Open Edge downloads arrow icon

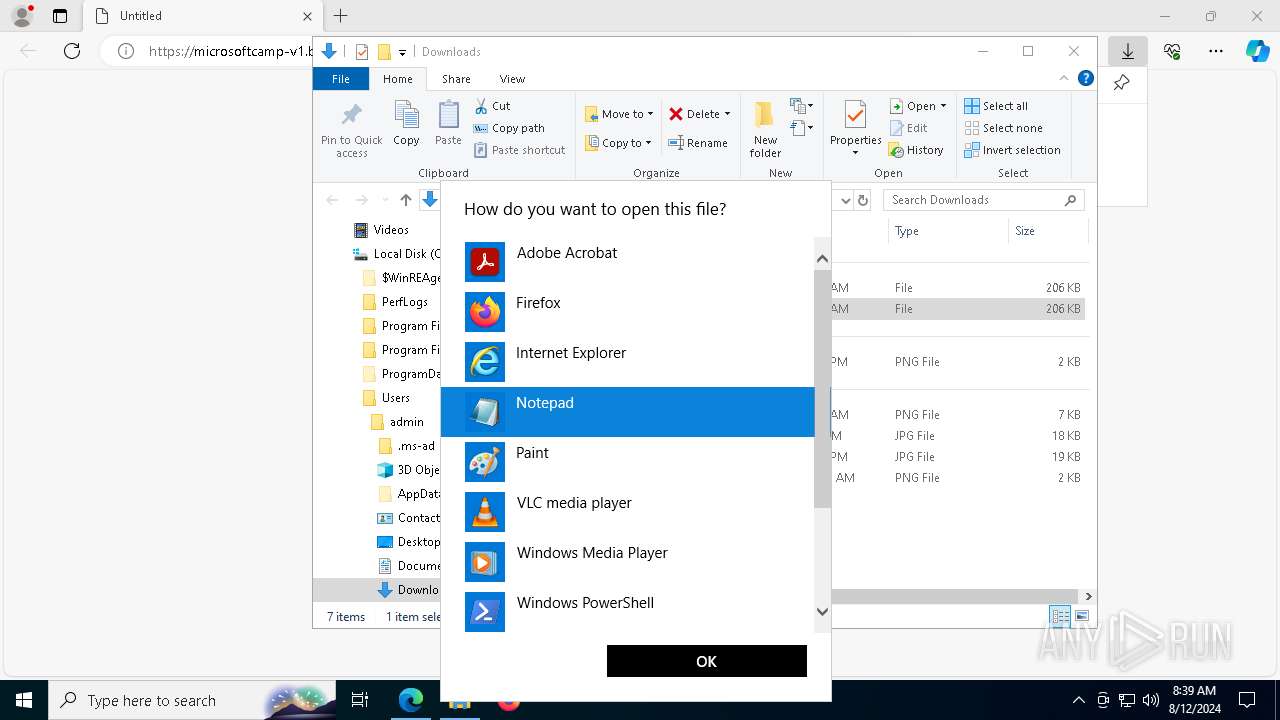click(1127, 51)
